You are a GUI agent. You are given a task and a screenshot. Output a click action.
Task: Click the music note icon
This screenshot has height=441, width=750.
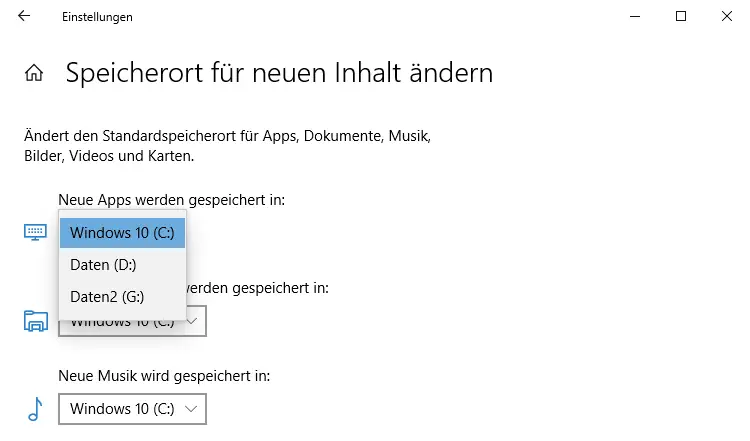[35, 408]
